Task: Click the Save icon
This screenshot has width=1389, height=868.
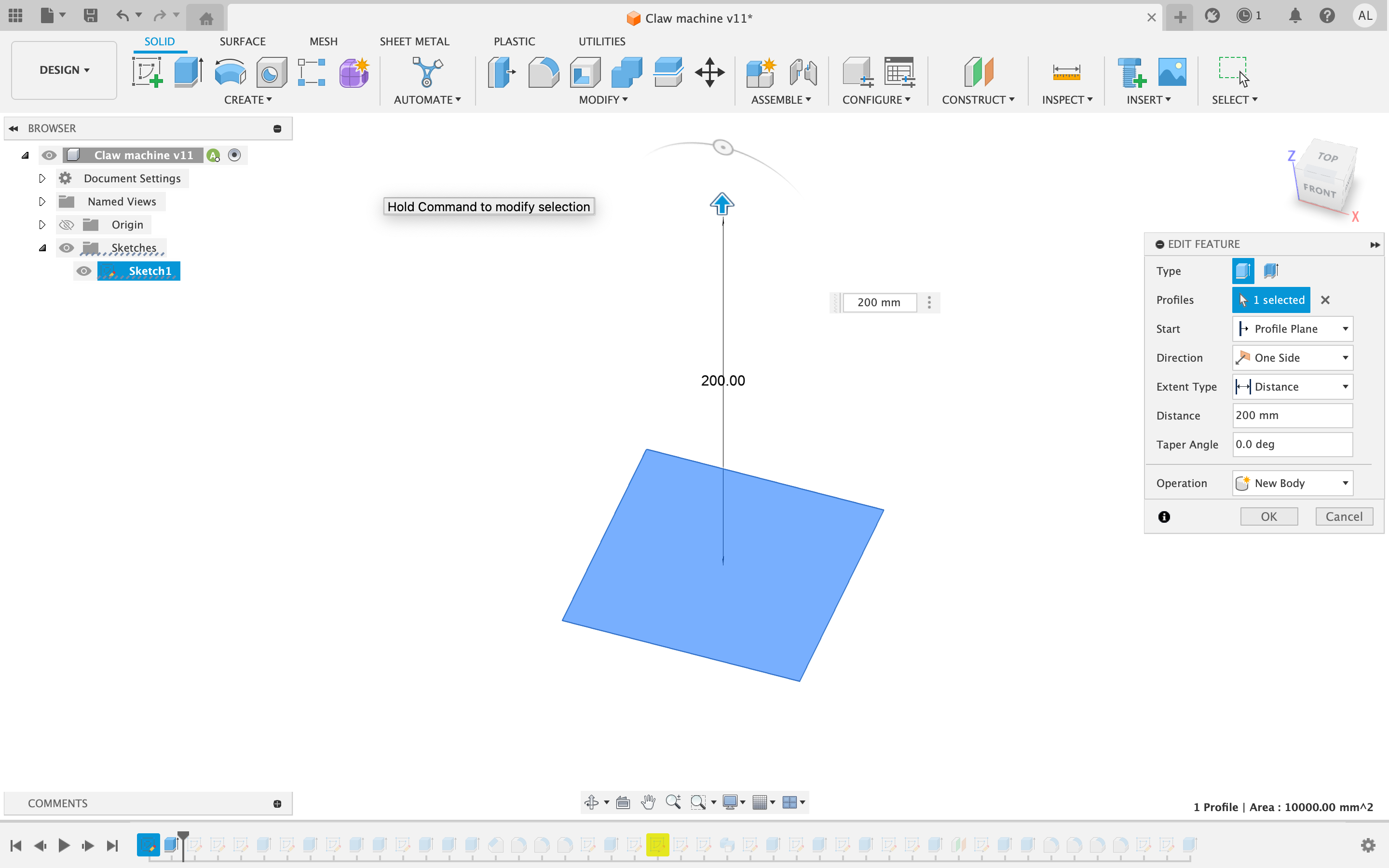Action: point(90,15)
